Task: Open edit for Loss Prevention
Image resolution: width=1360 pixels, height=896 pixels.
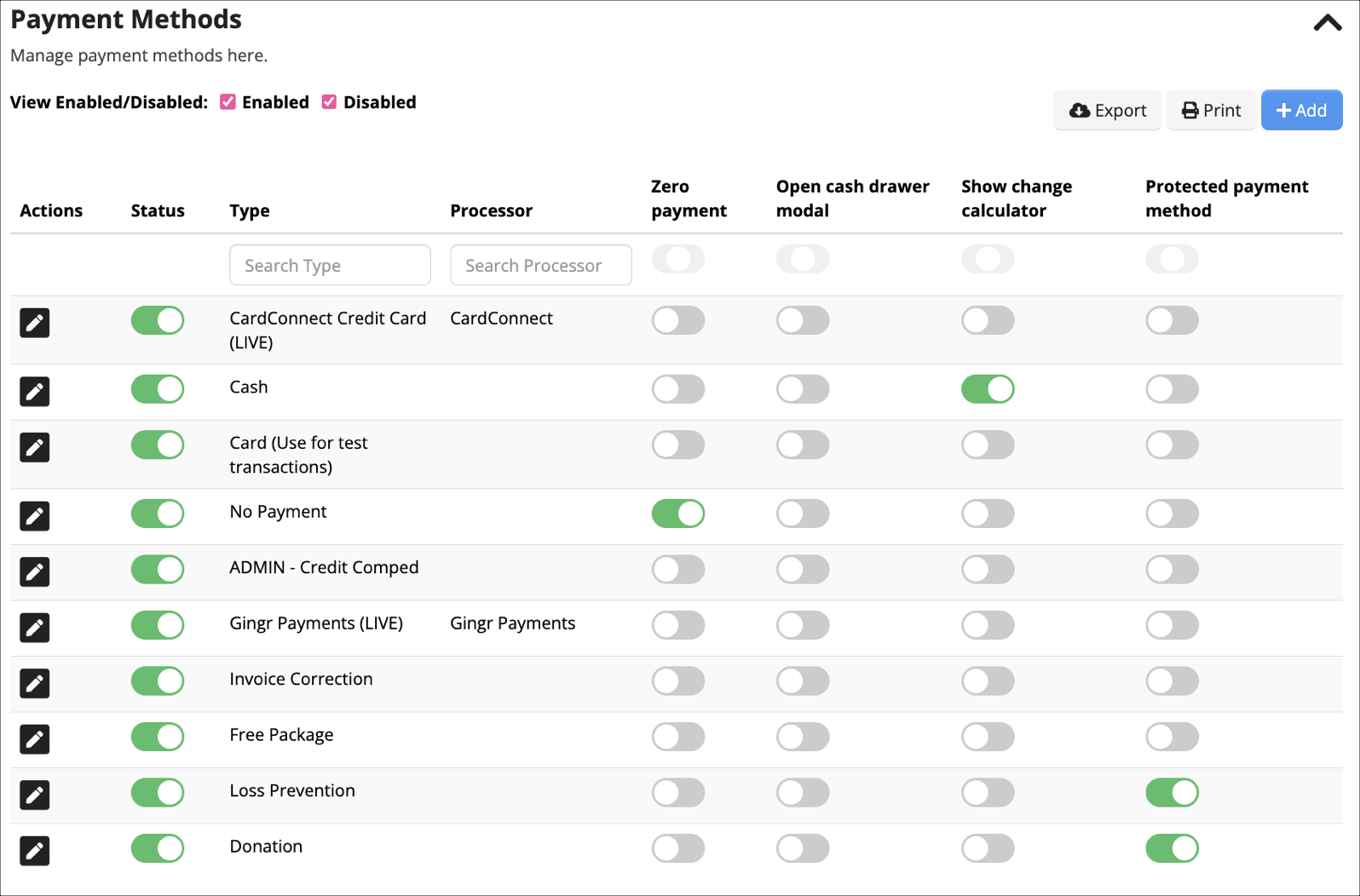Action: (x=35, y=795)
